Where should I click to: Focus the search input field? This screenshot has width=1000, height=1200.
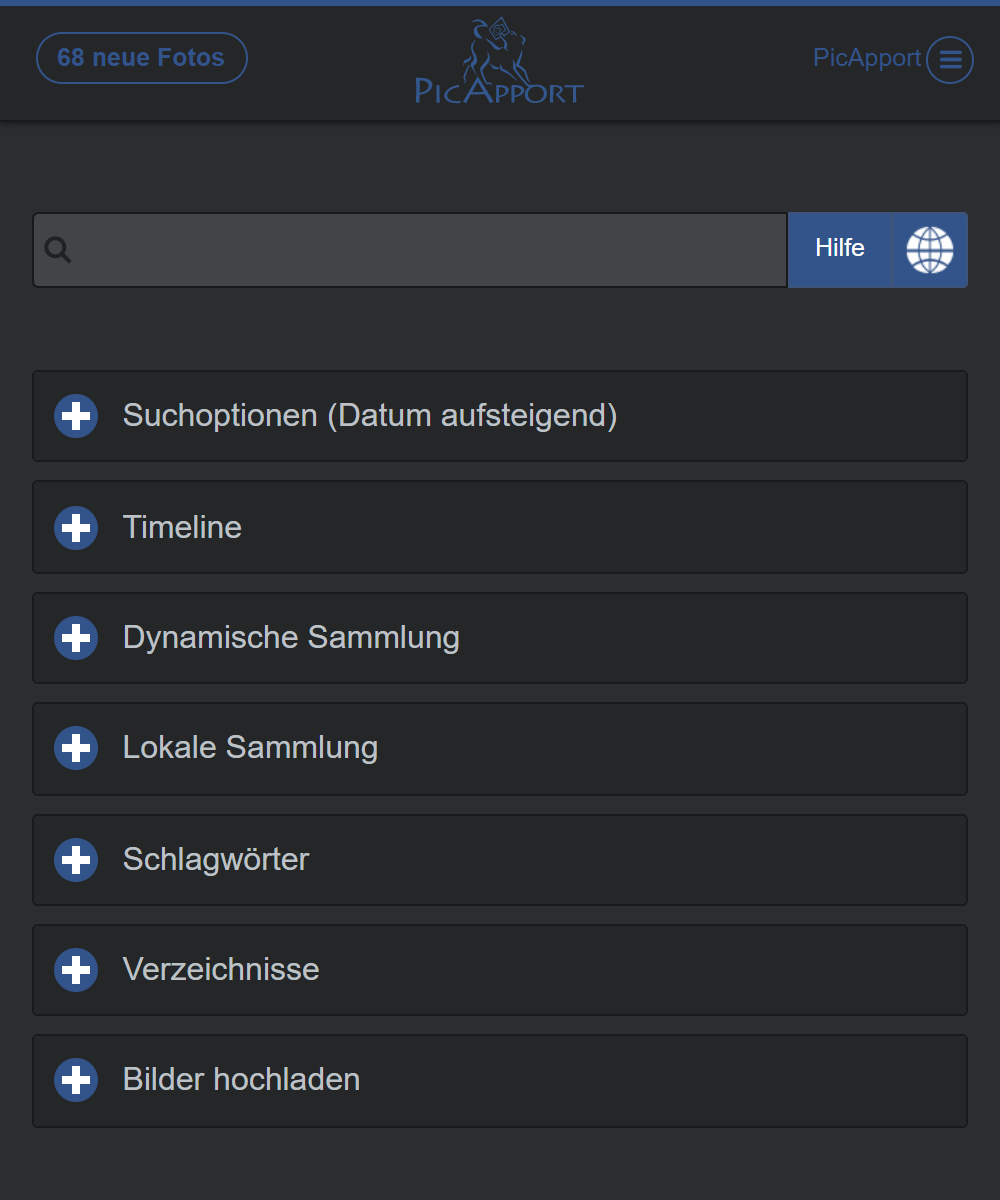click(x=430, y=250)
